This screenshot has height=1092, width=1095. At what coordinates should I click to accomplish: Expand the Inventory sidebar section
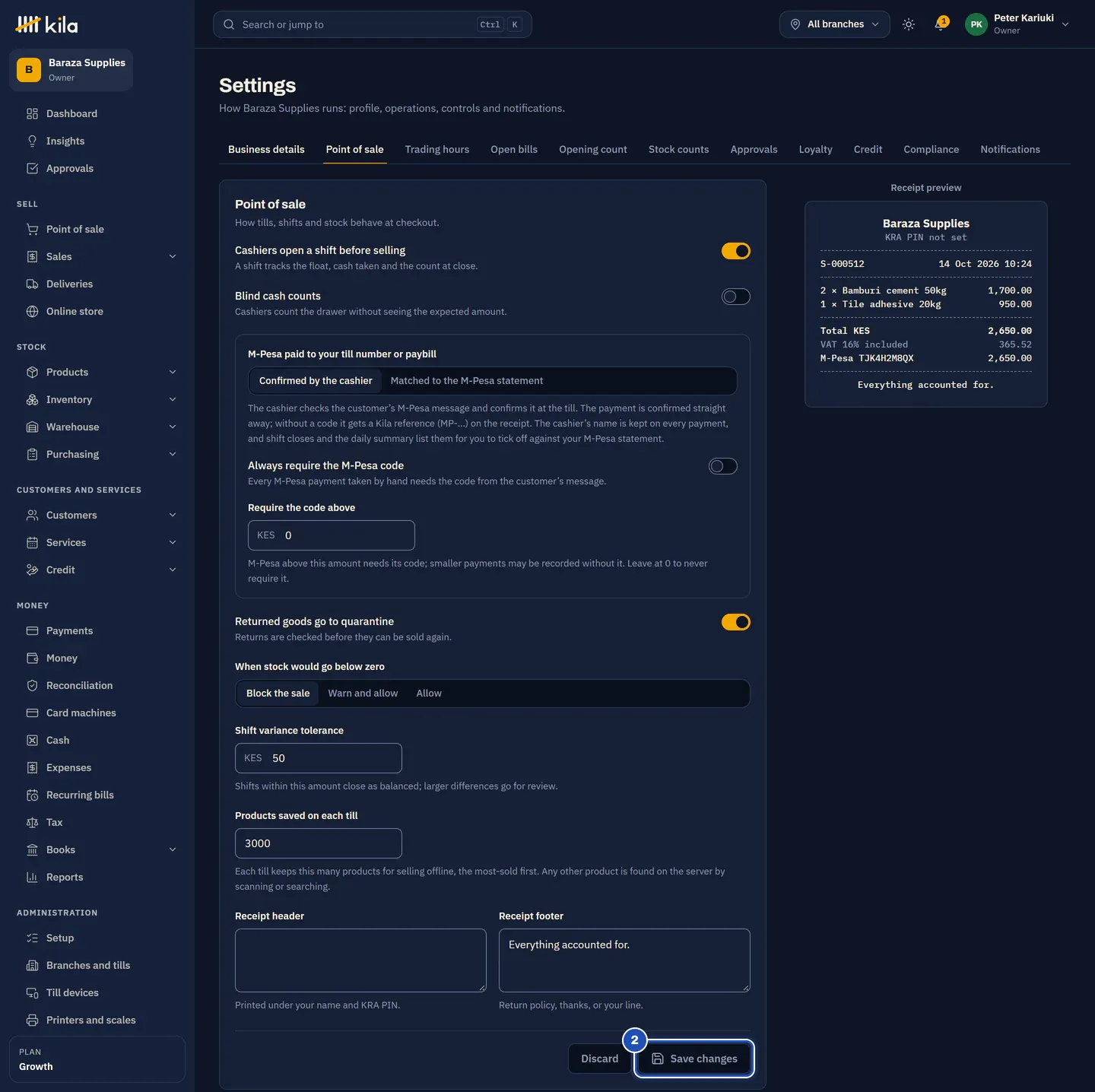[x=173, y=399]
